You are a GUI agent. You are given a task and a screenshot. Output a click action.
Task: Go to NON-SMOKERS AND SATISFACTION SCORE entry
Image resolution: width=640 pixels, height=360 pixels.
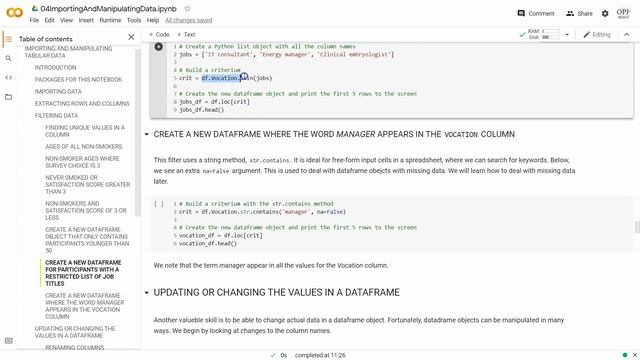(86, 211)
